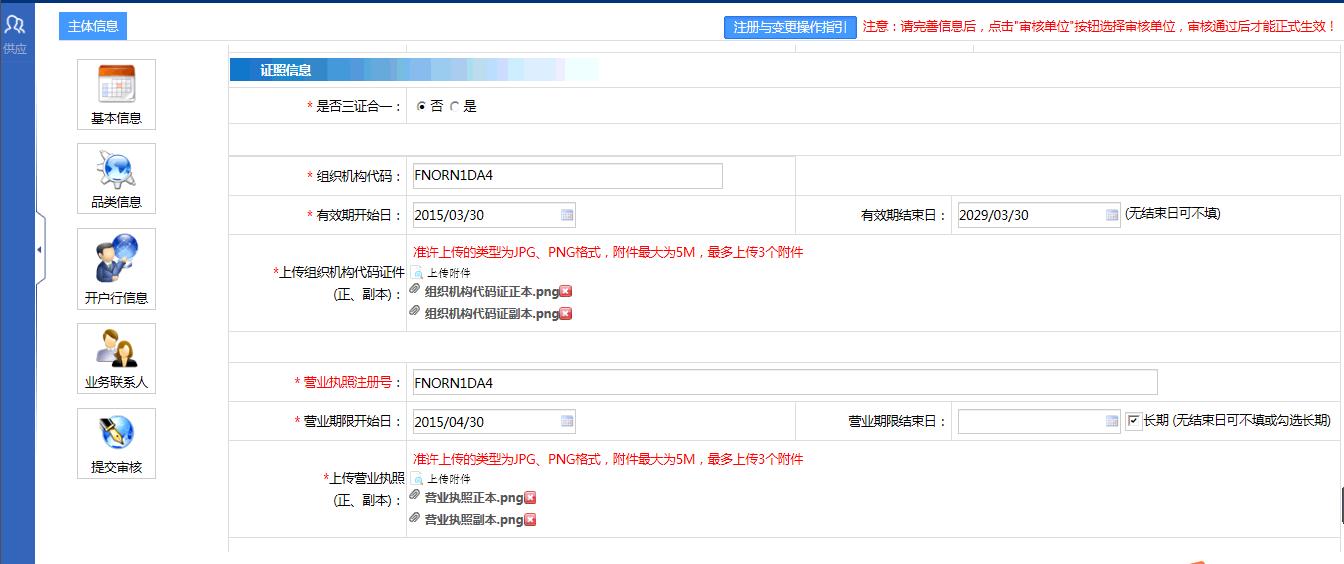Open calendar for 有效期结束日
Image resolution: width=1344 pixels, height=564 pixels.
click(1112, 215)
